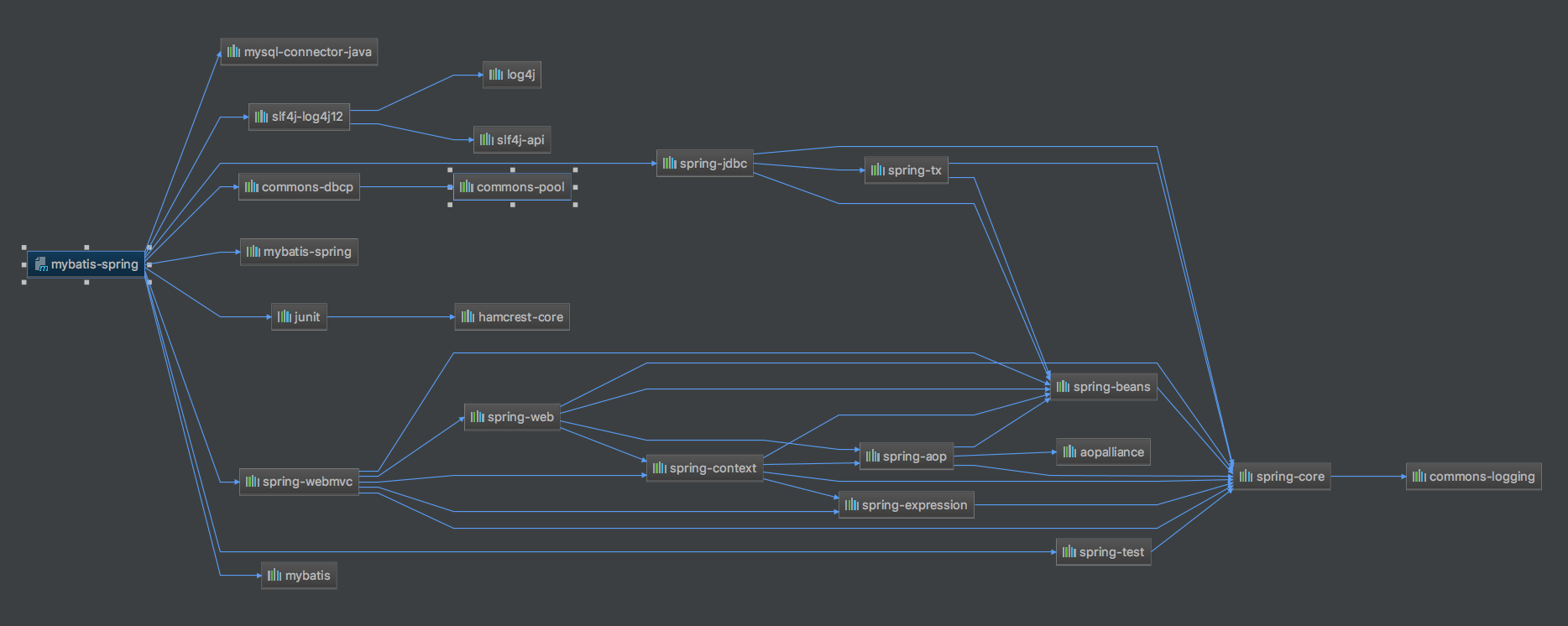Select the spring-core node
The image size is (1568, 626).
tap(1282, 477)
